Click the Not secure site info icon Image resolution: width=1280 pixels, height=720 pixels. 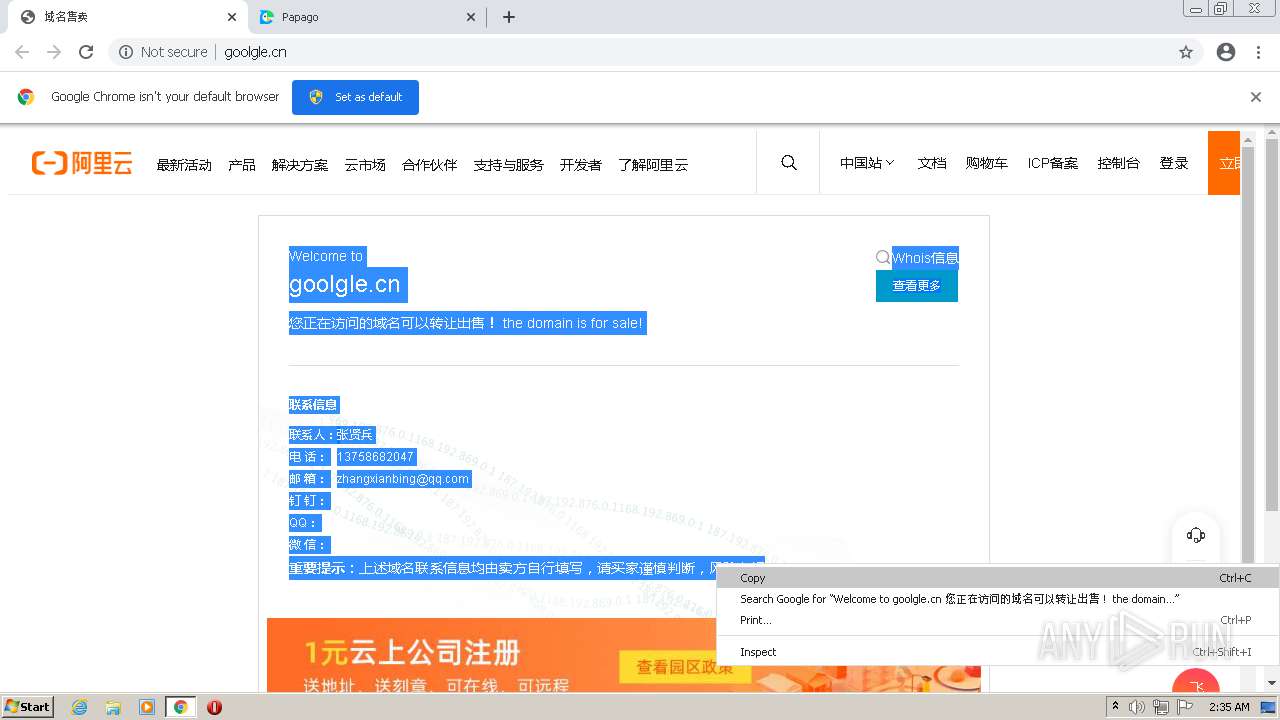coord(126,52)
